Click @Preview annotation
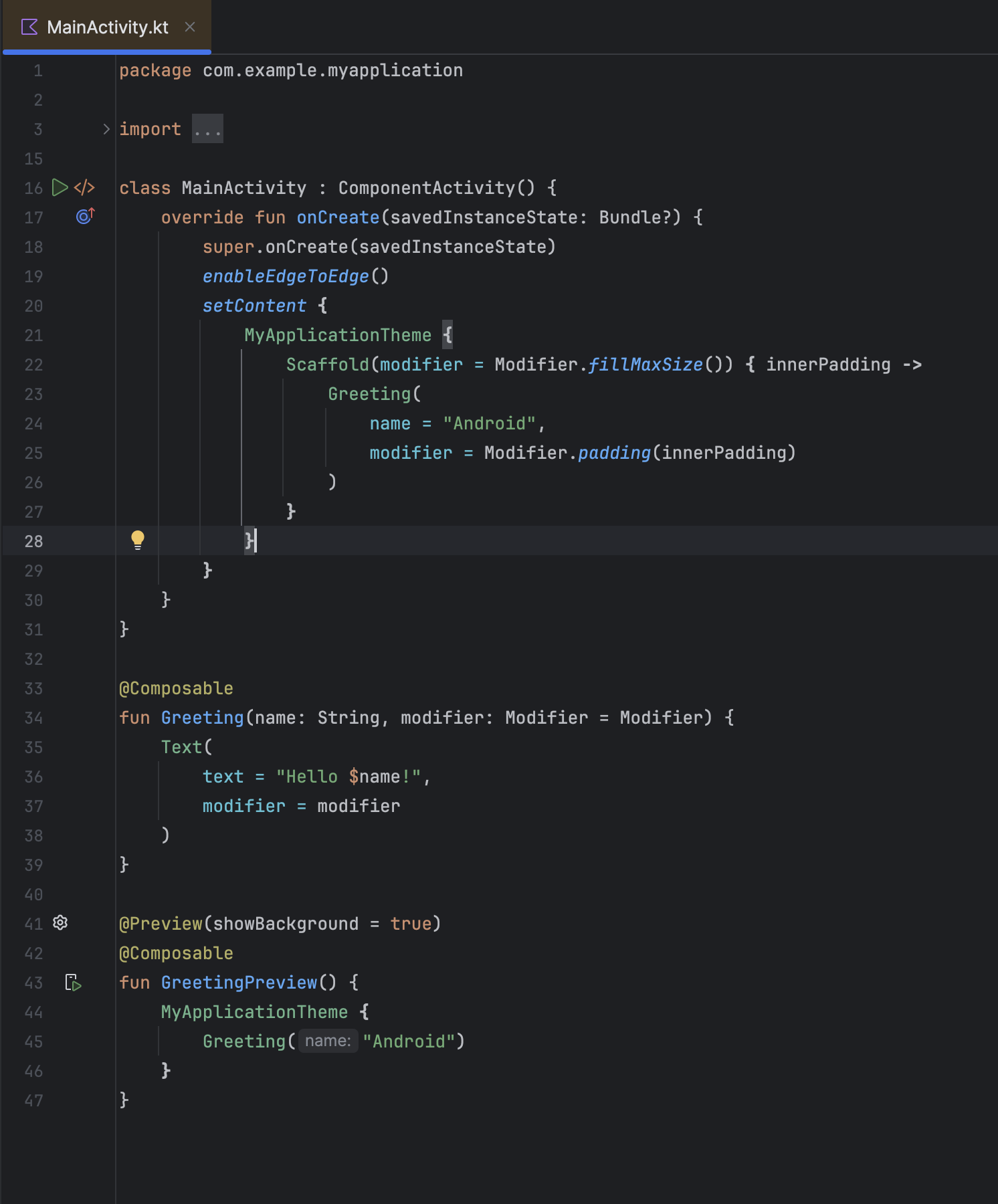This screenshot has height=1204, width=998. [161, 924]
